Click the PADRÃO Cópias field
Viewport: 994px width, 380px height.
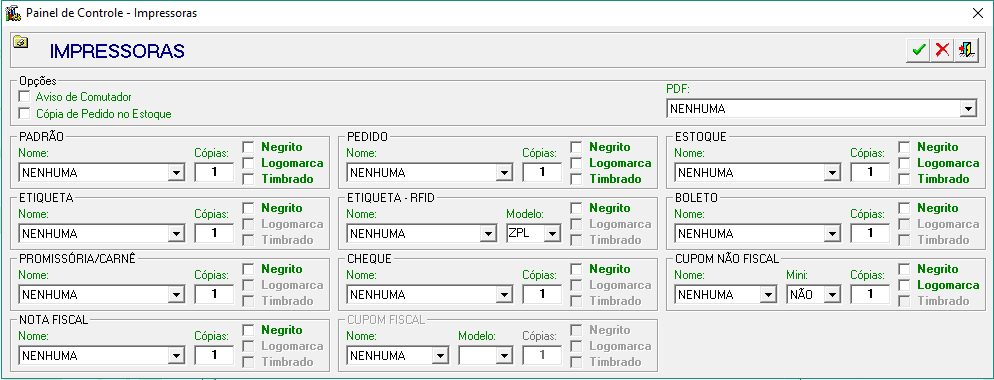214,173
